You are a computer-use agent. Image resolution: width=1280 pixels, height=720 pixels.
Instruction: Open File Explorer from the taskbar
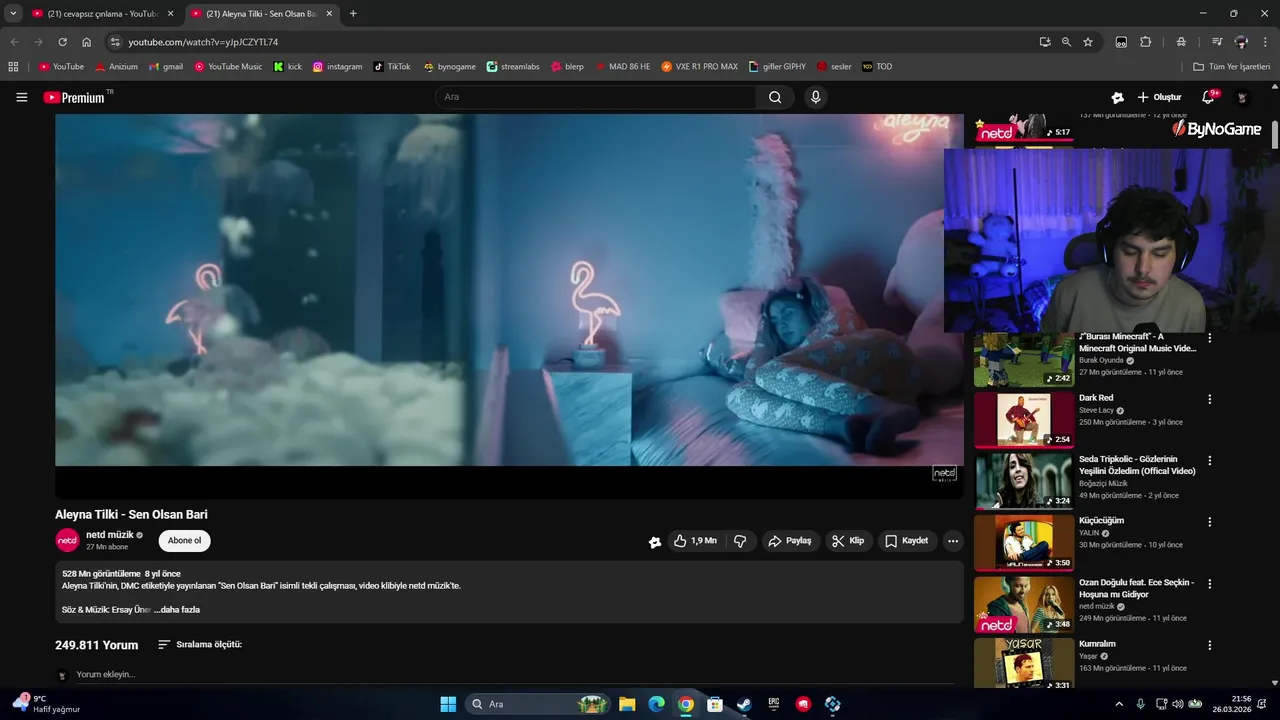click(627, 704)
